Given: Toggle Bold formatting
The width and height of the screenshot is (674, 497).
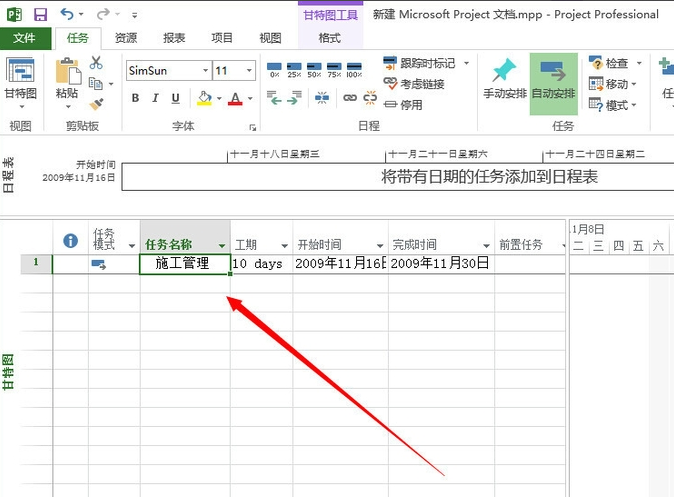Looking at the screenshot, I should point(135,98).
